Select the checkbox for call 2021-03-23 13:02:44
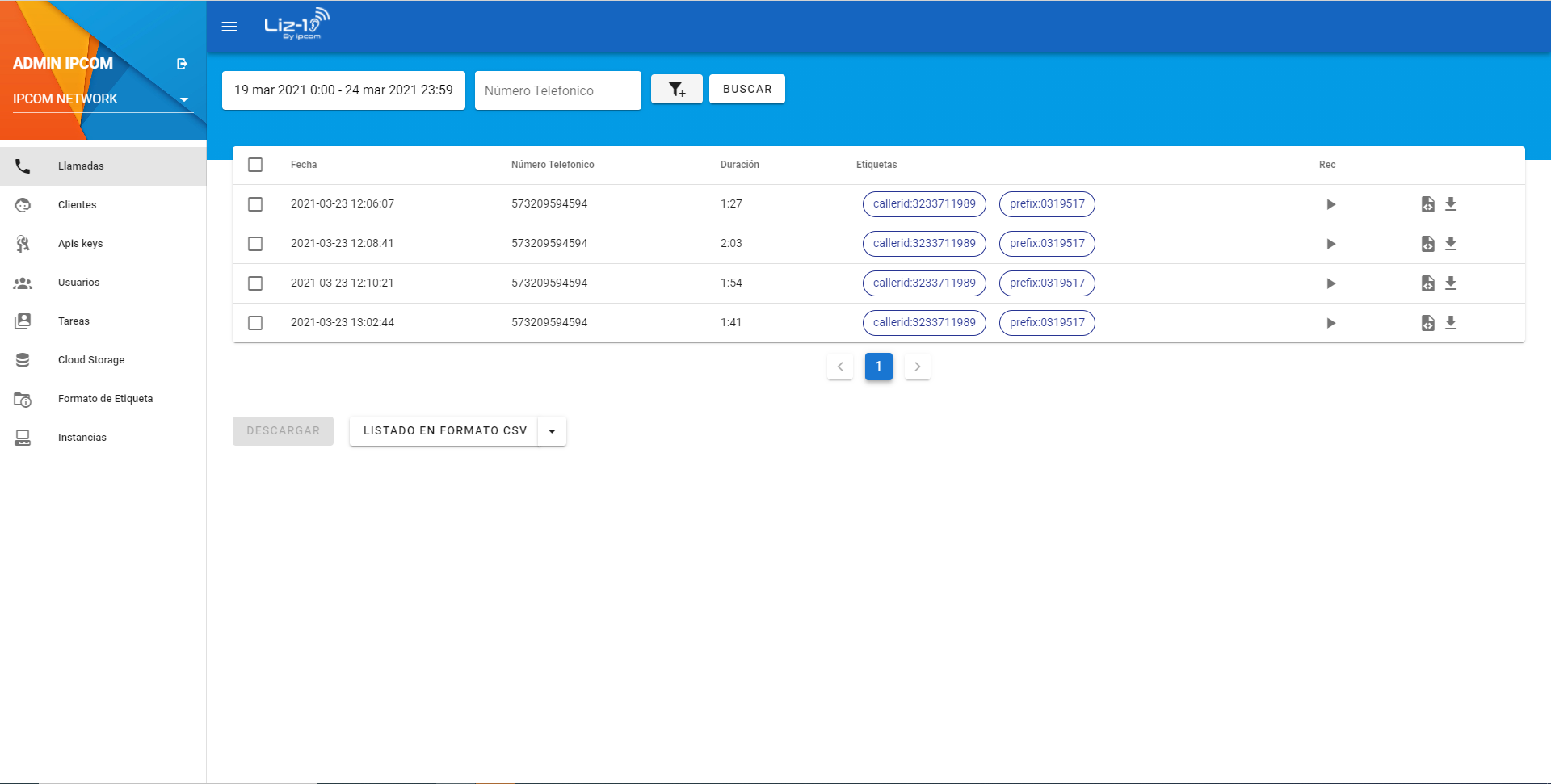The height and width of the screenshot is (784, 1551). coord(255,323)
